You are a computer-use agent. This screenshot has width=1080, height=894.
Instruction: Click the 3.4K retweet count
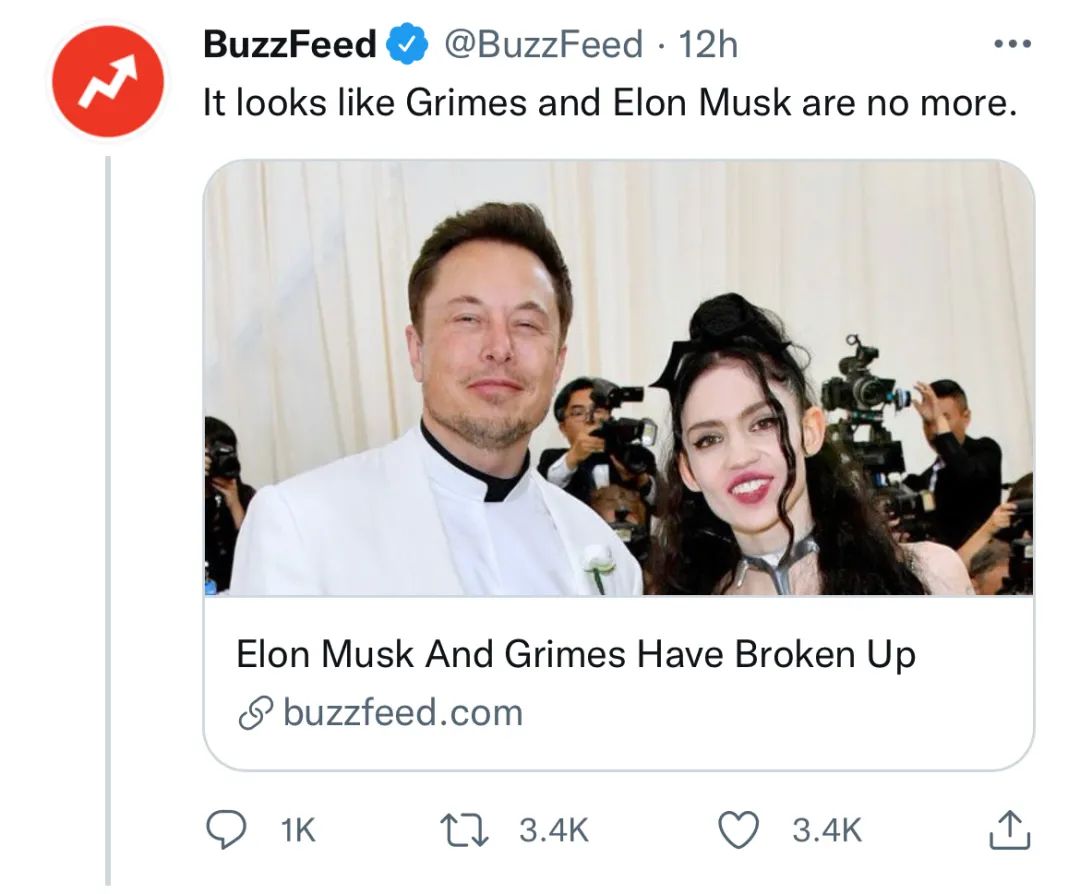tap(554, 830)
